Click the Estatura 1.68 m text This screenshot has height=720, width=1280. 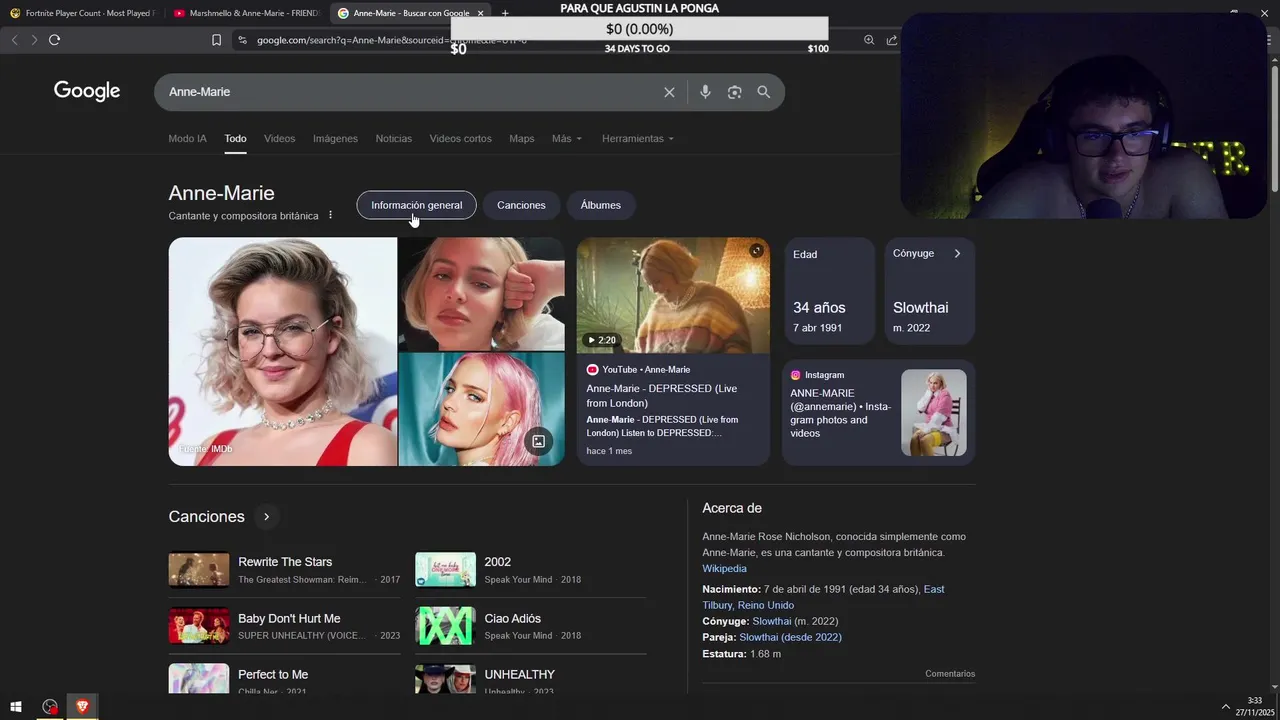(x=741, y=654)
